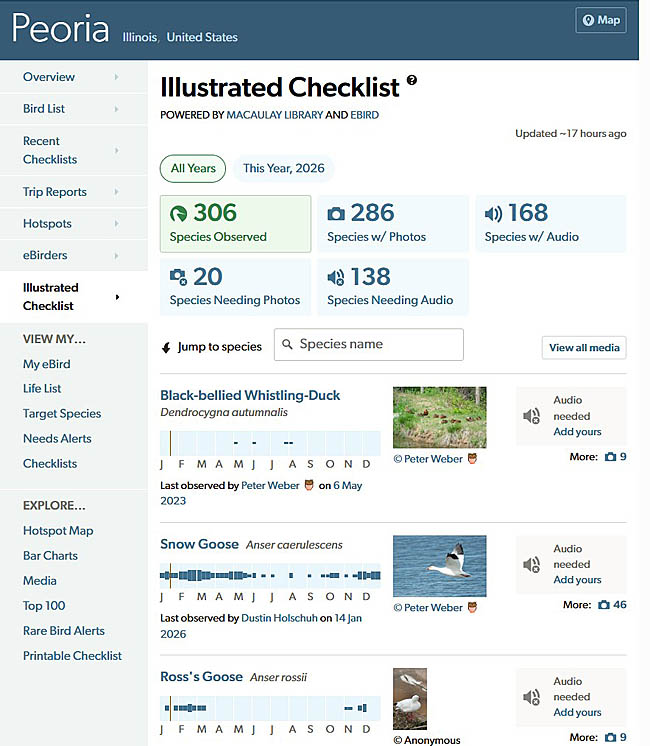The width and height of the screenshot is (650, 746).
Task: Click muted speaker icon for Black-bellied Whistling-Duck
Action: 532,416
